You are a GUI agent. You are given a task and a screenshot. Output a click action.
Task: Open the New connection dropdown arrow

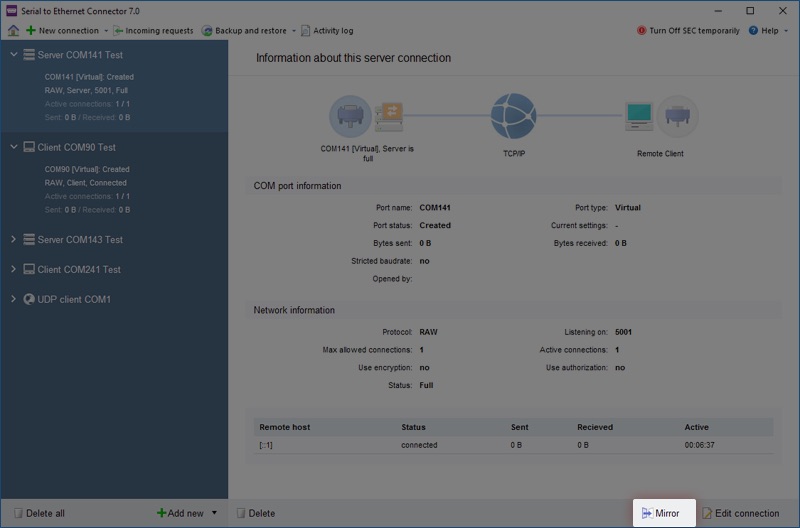(106, 31)
